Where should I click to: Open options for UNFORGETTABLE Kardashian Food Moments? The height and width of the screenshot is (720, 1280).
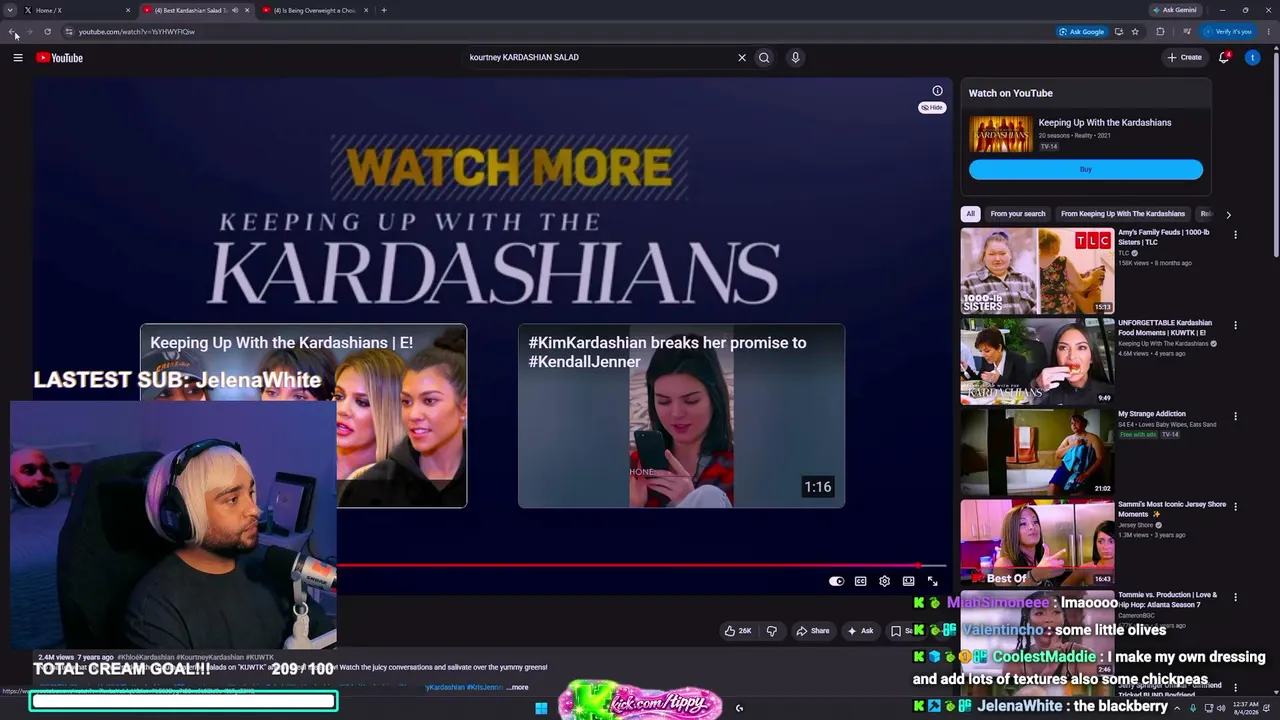point(1235,325)
